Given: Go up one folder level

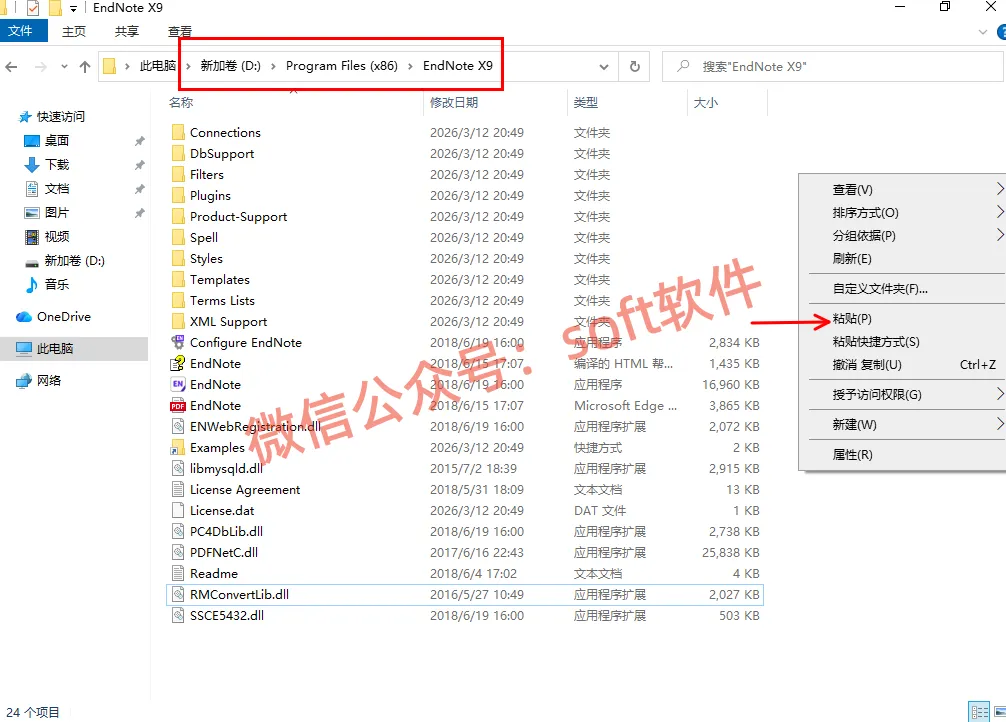Looking at the screenshot, I should click(85, 67).
